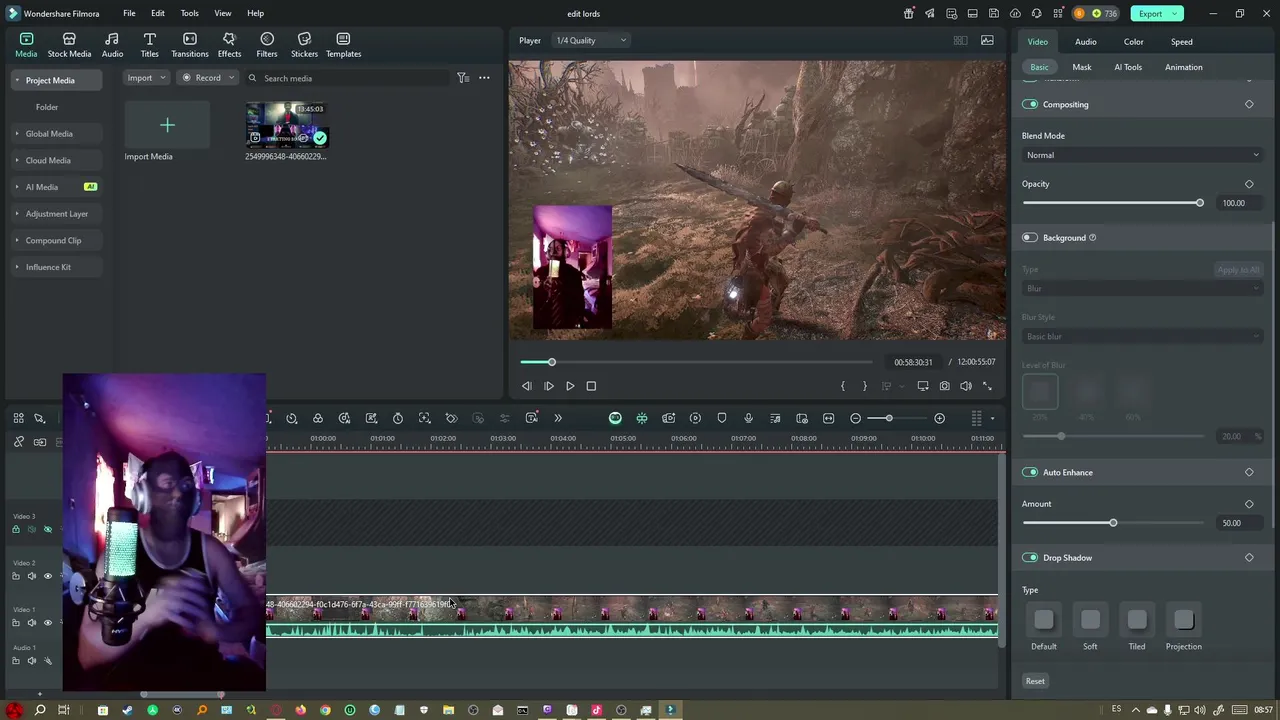Open the Filters library

coord(267,45)
